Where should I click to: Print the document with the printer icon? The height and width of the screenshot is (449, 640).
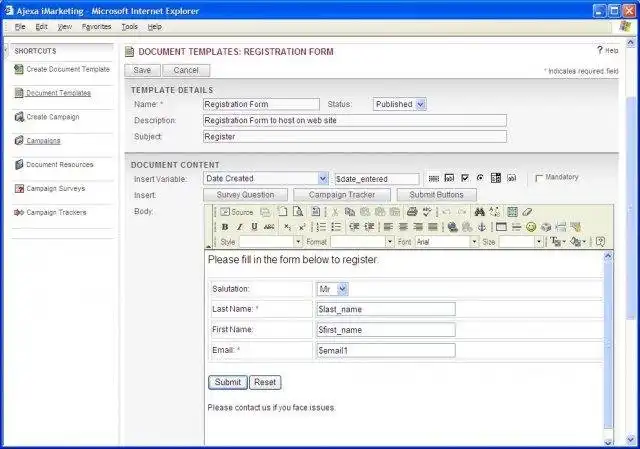point(412,212)
